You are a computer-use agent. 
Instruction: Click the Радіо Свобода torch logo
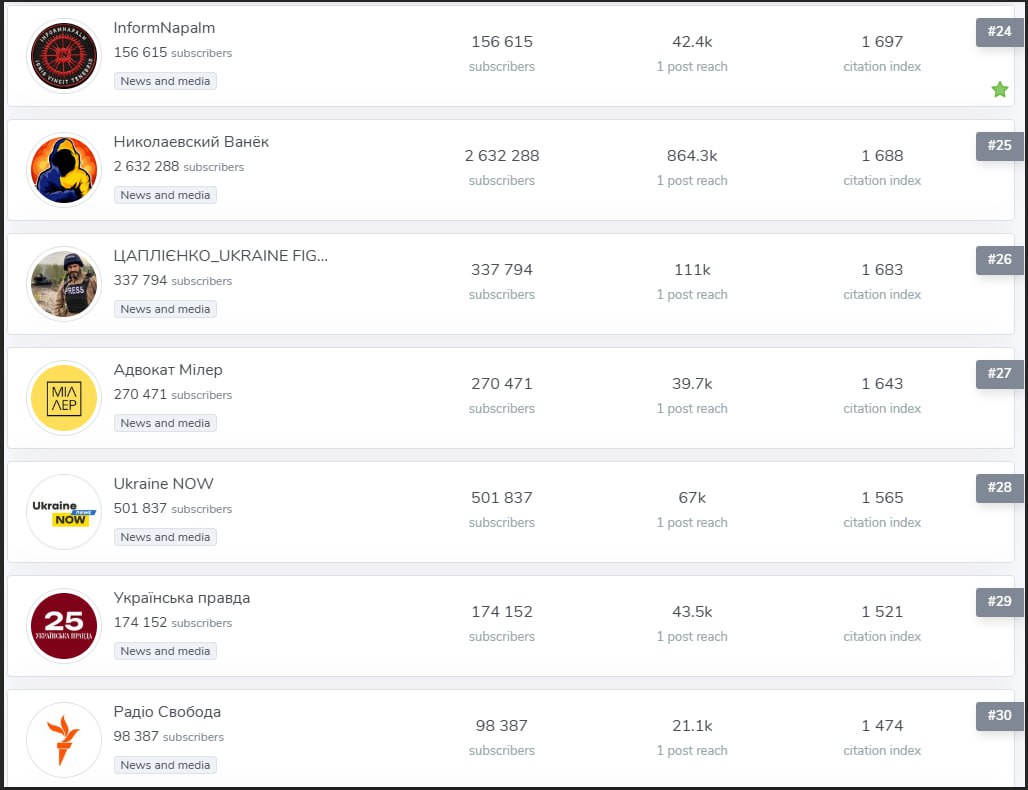tap(64, 740)
